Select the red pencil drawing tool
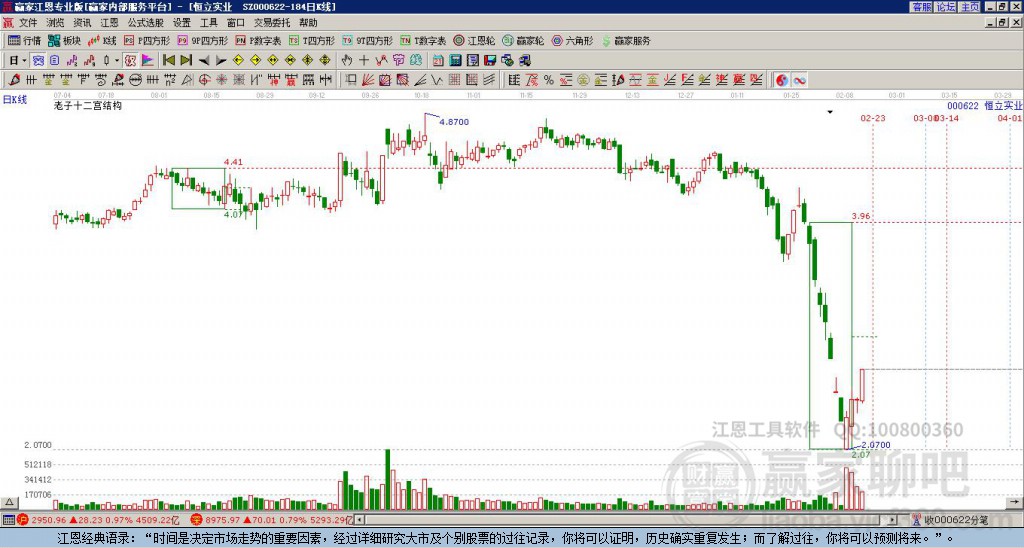This screenshot has height=548, width=1024. (14, 80)
